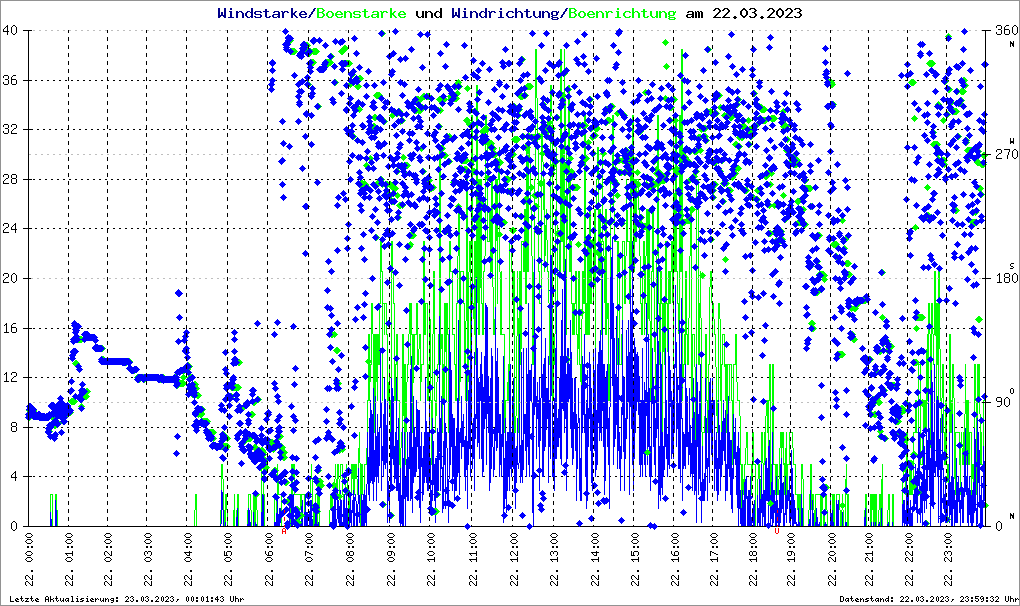
Task: Click the time label "22. 14:00"
Action: (595, 560)
